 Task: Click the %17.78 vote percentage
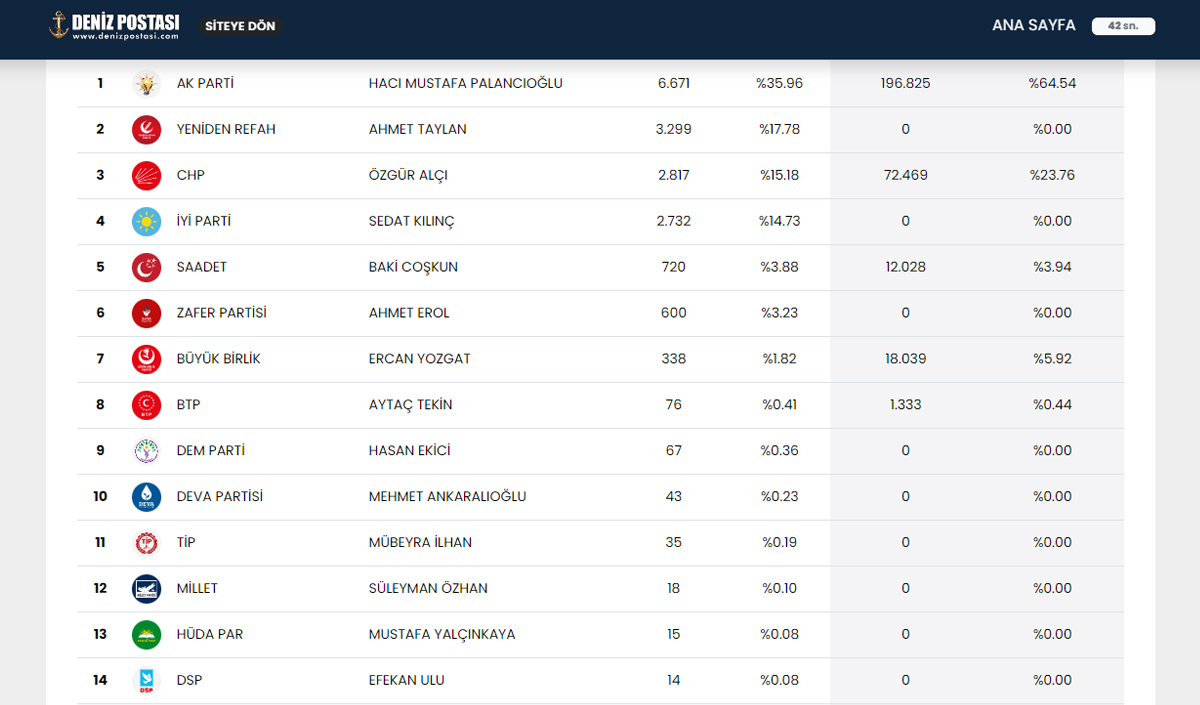(x=780, y=130)
